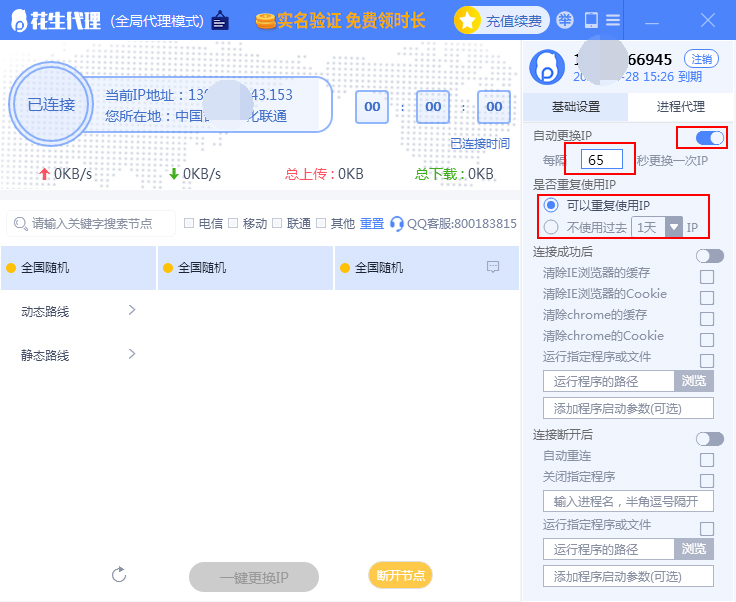The height and width of the screenshot is (602, 736).
Task: Click startup parameters field under 连接断开后
Action: 628,576
